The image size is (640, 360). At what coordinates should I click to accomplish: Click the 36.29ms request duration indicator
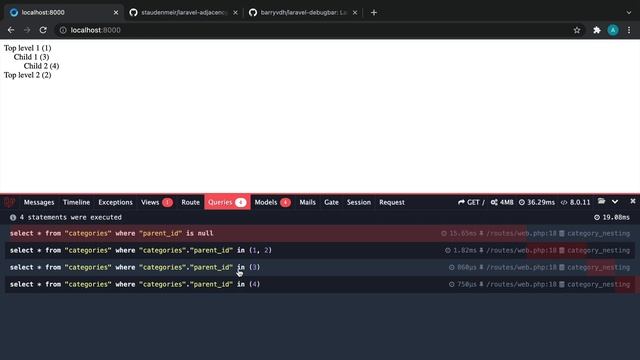pos(537,202)
